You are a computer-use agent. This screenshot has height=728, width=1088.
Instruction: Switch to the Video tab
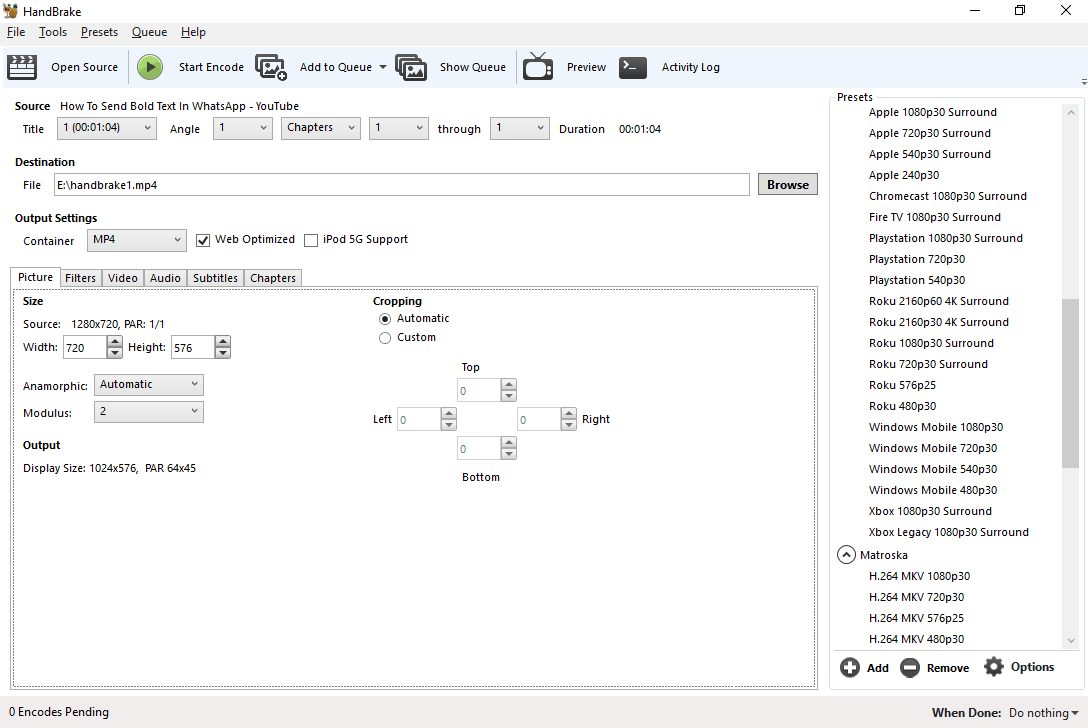(123, 278)
